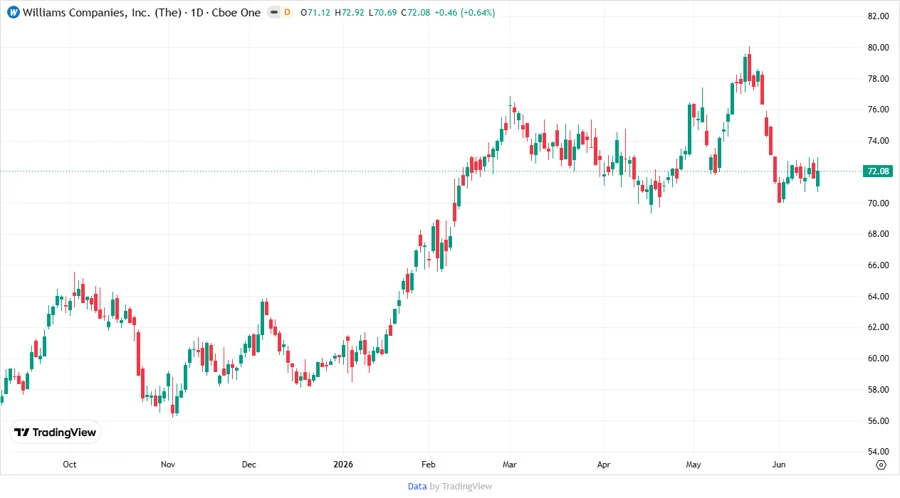This screenshot has width=900, height=498.
Task: Click the 64.00 price axis label
Action: tap(878, 297)
